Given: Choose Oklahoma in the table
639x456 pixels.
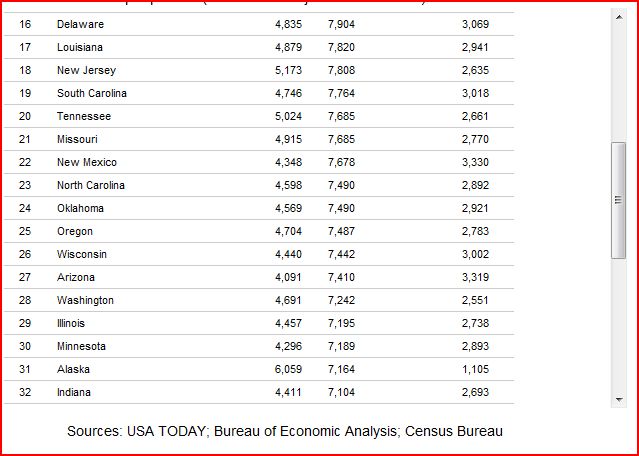Looking at the screenshot, I should pyautogui.click(x=80, y=208).
